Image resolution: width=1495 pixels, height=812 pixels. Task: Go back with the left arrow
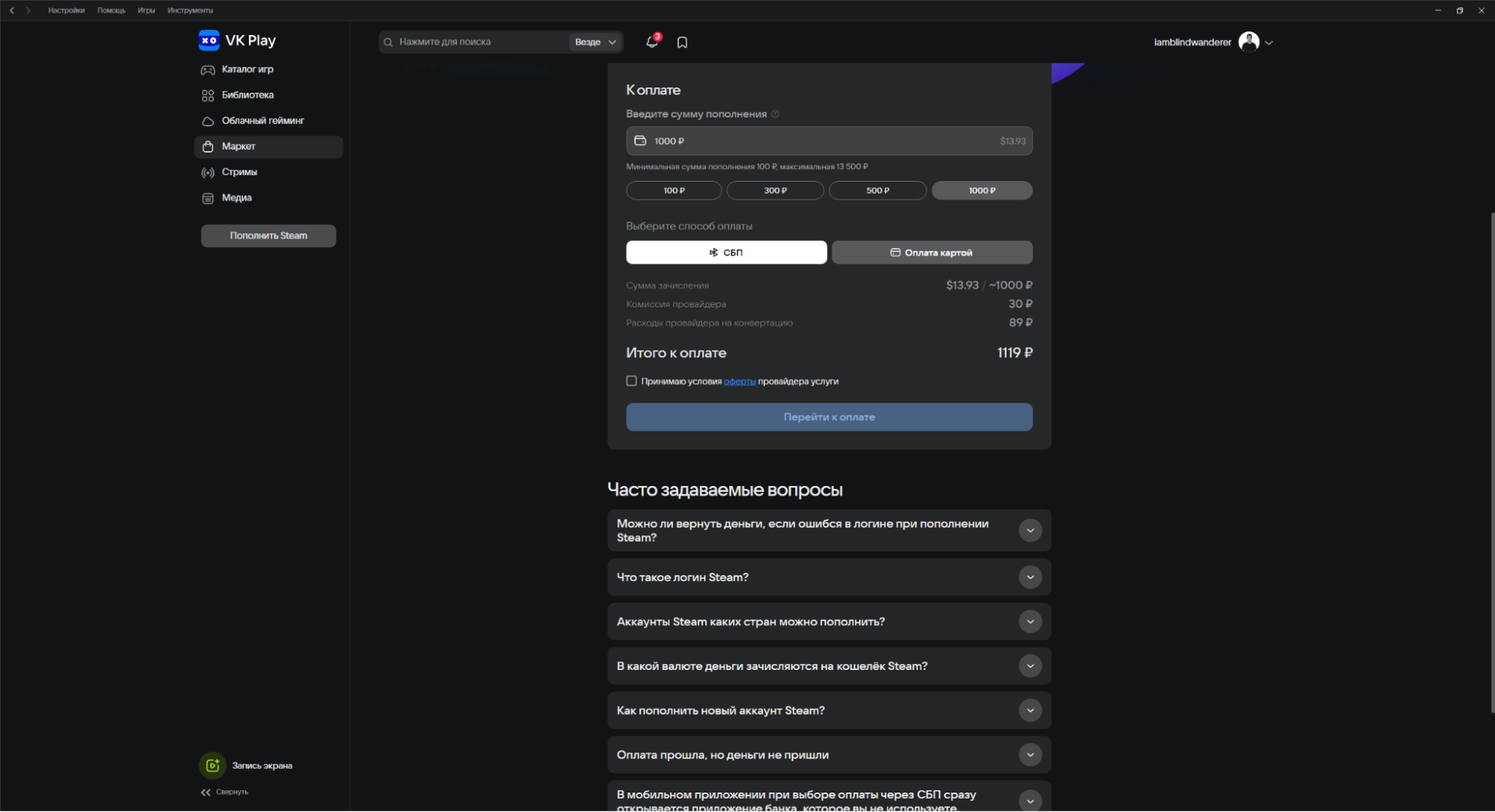[x=12, y=10]
